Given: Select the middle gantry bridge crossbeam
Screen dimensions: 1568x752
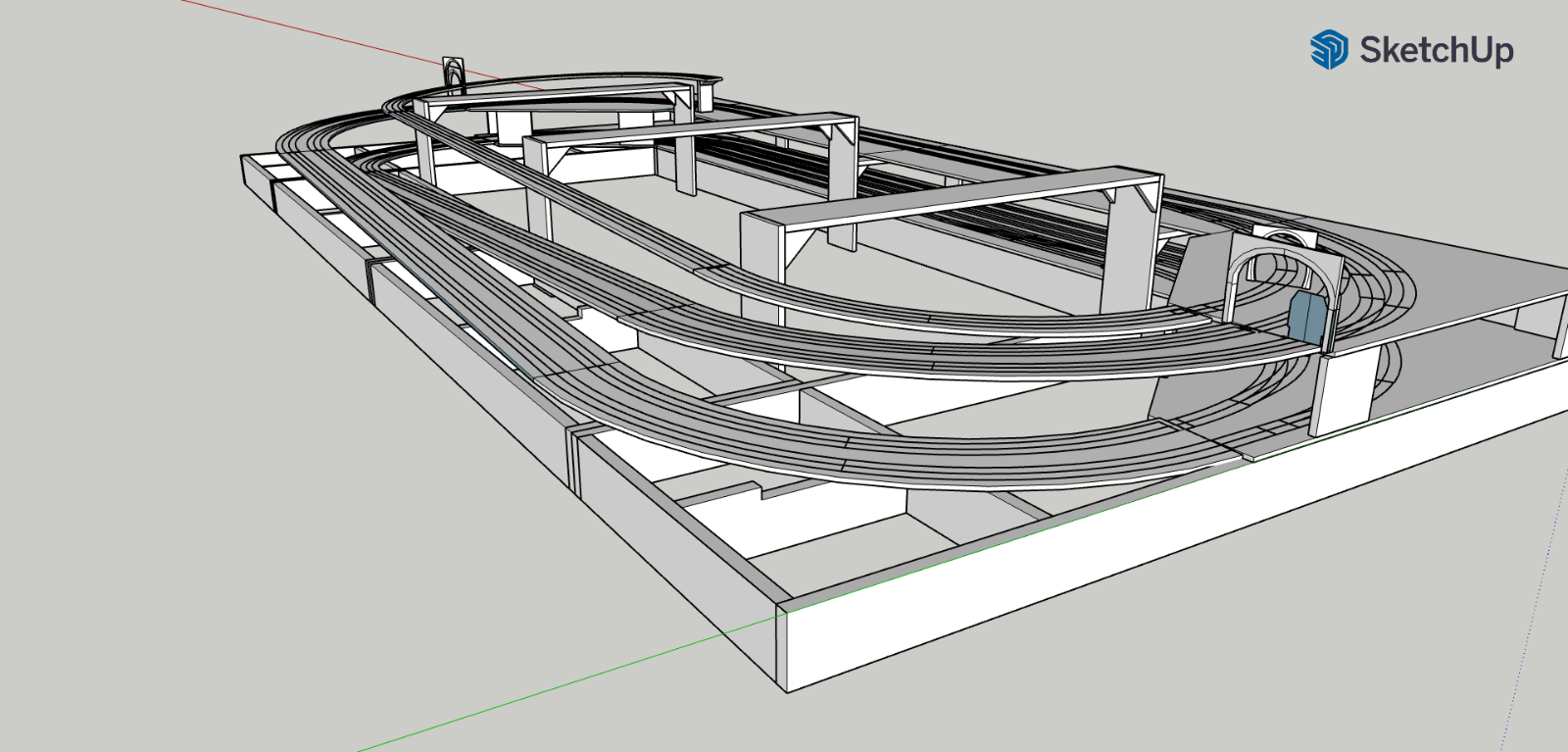Looking at the screenshot, I should coord(686,130).
